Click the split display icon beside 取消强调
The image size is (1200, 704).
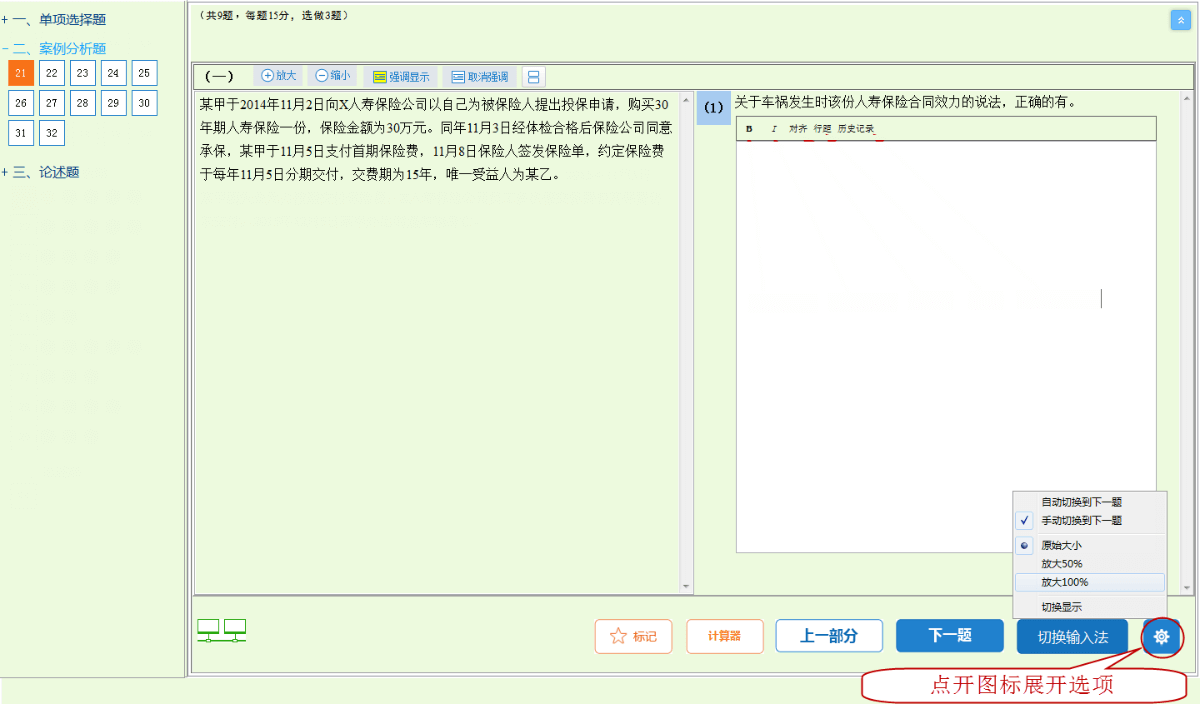(x=534, y=76)
